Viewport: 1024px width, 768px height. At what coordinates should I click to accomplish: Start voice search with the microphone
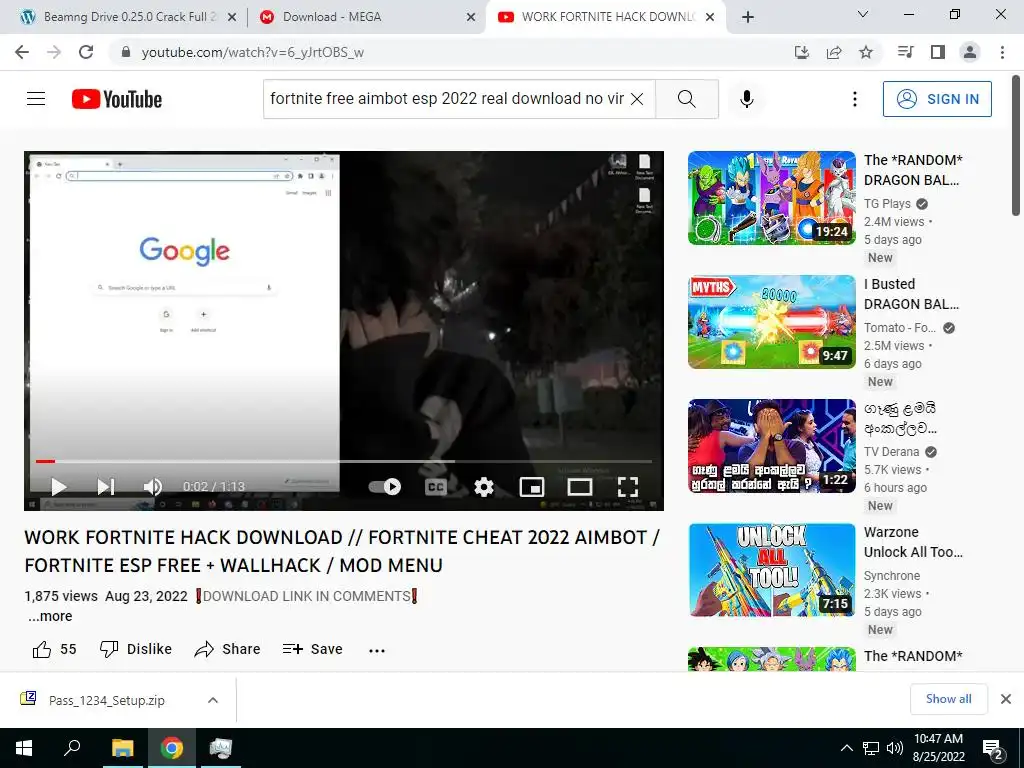(x=746, y=99)
